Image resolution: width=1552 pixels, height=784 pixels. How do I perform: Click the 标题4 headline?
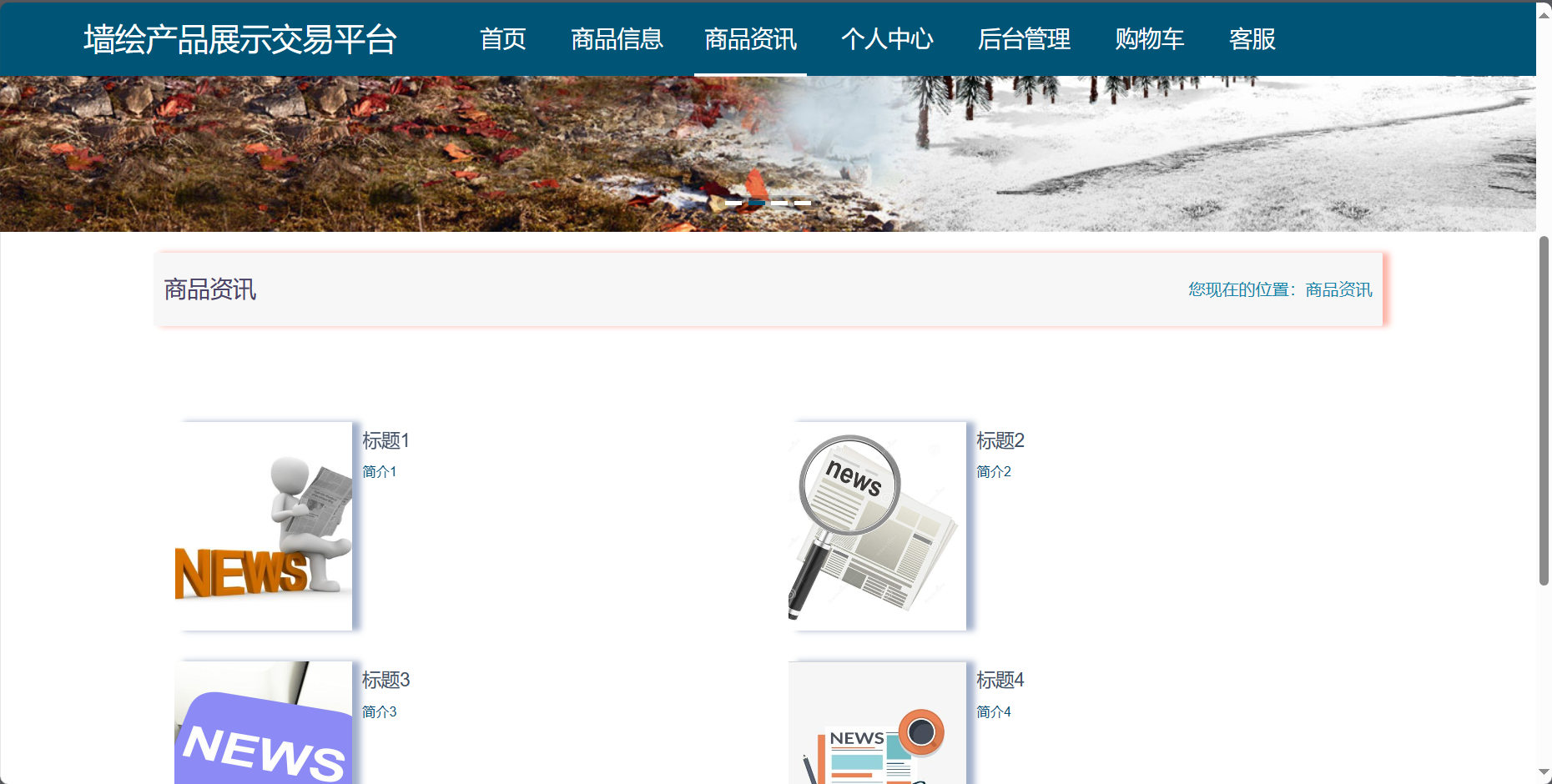pyautogui.click(x=1000, y=680)
